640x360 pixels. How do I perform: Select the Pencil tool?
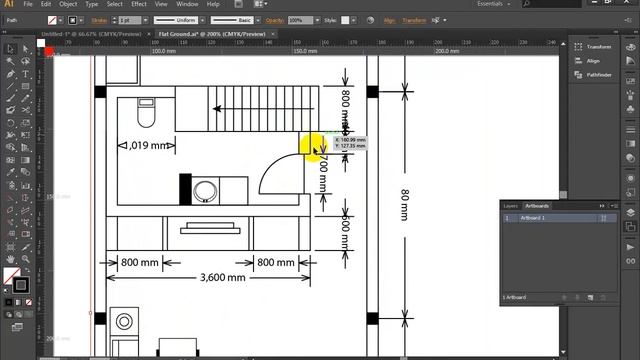point(25,98)
